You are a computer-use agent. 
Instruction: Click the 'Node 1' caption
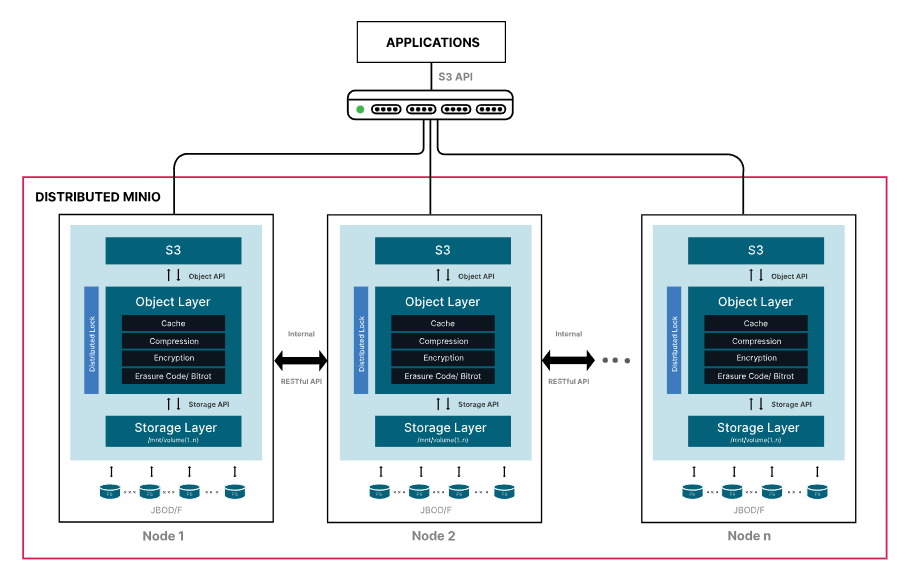(163, 536)
